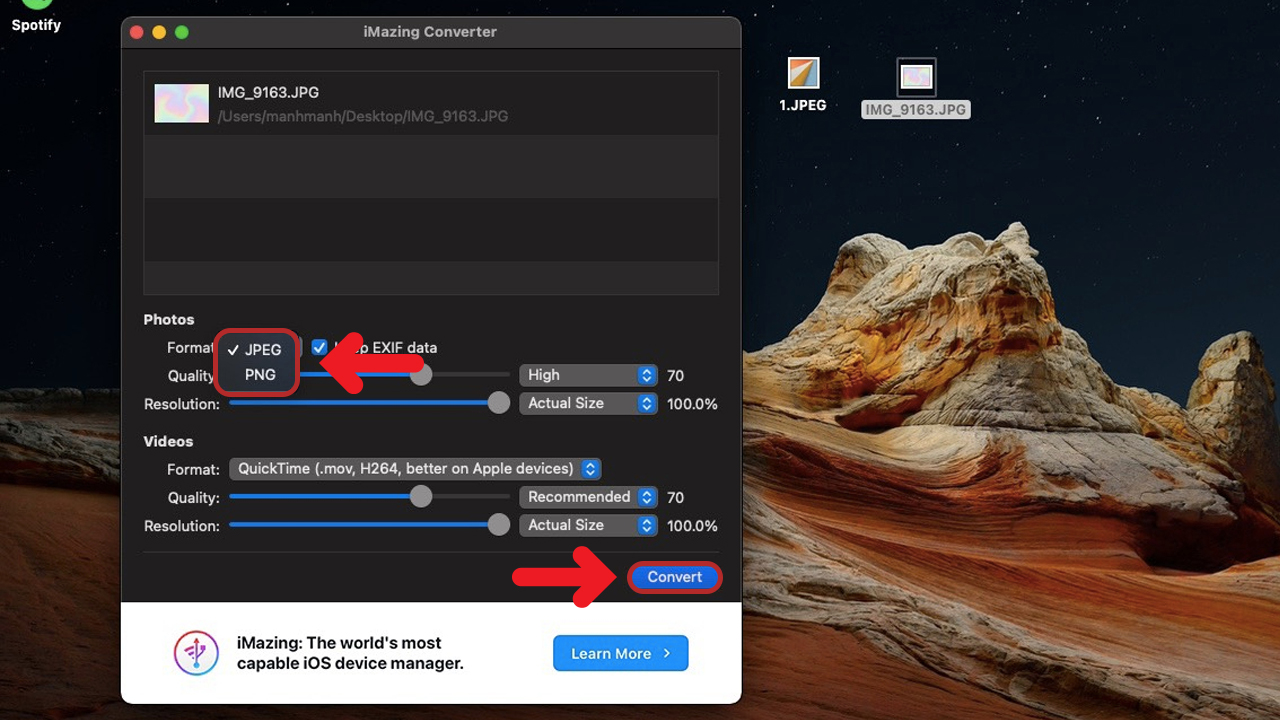This screenshot has height=720, width=1280.
Task: Select the 1.JPEG file icon on the desktop
Action: click(x=803, y=73)
